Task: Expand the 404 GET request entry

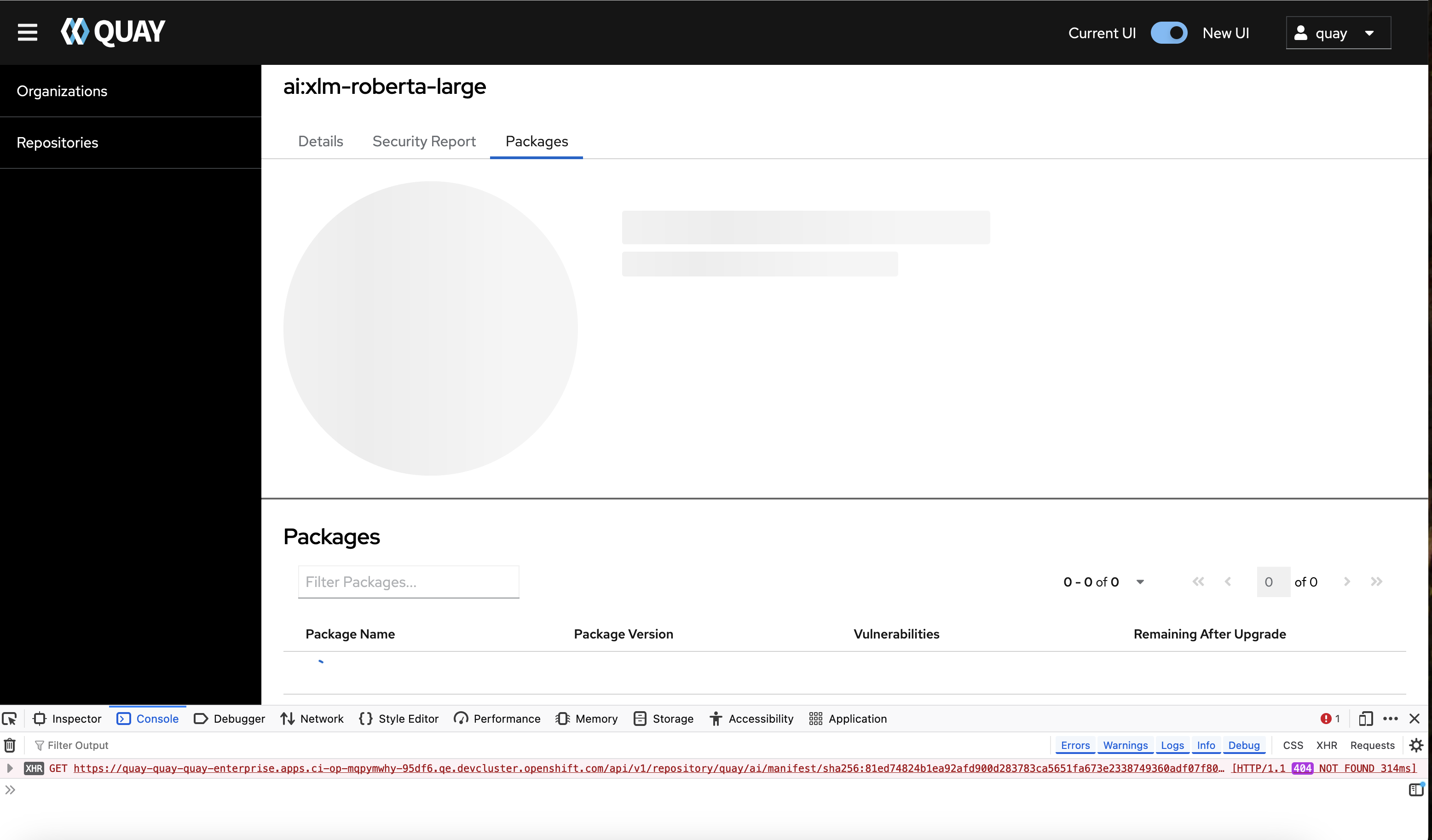Action: tap(10, 768)
